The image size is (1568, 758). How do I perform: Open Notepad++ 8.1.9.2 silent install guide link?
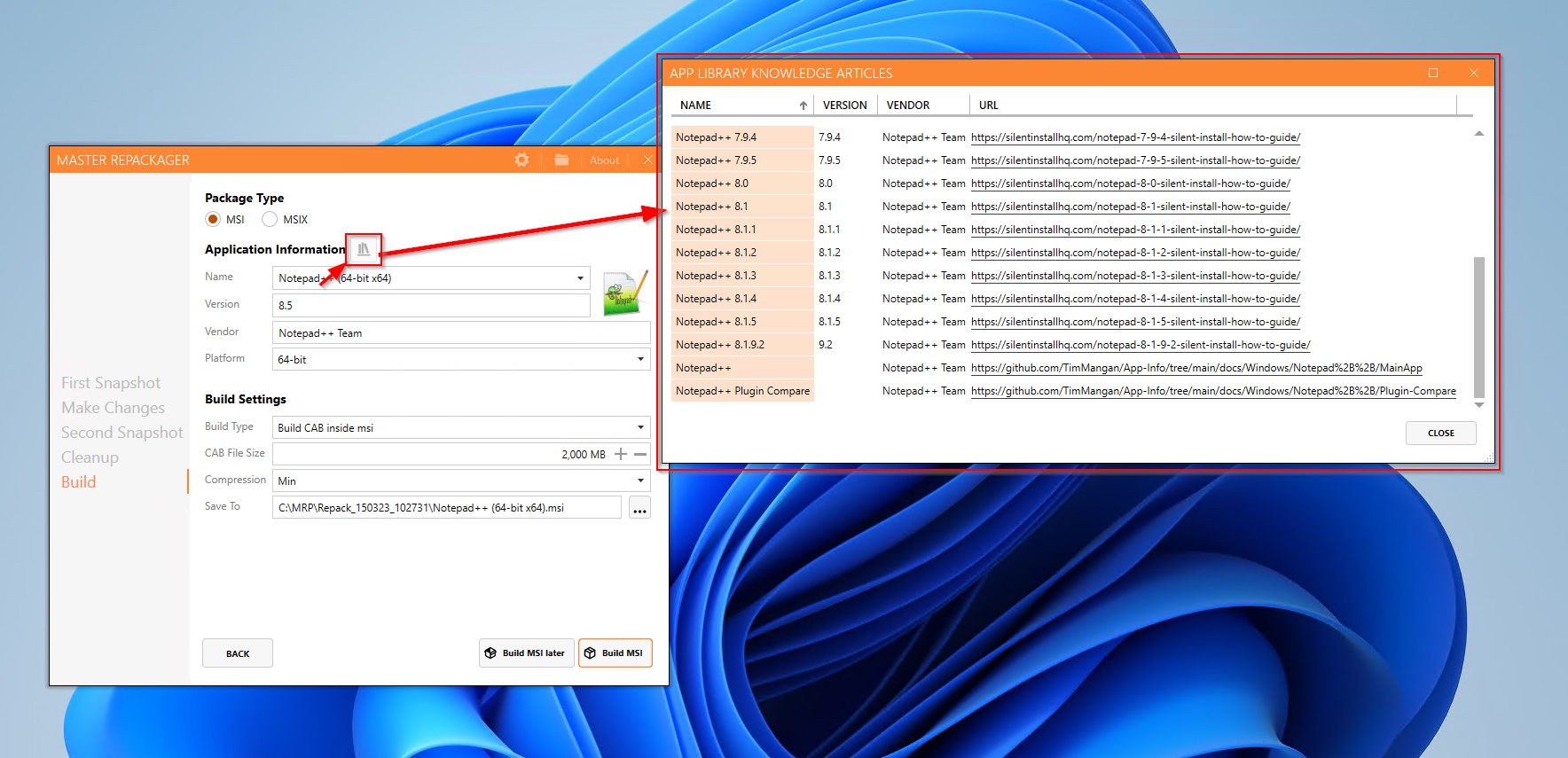click(1141, 345)
